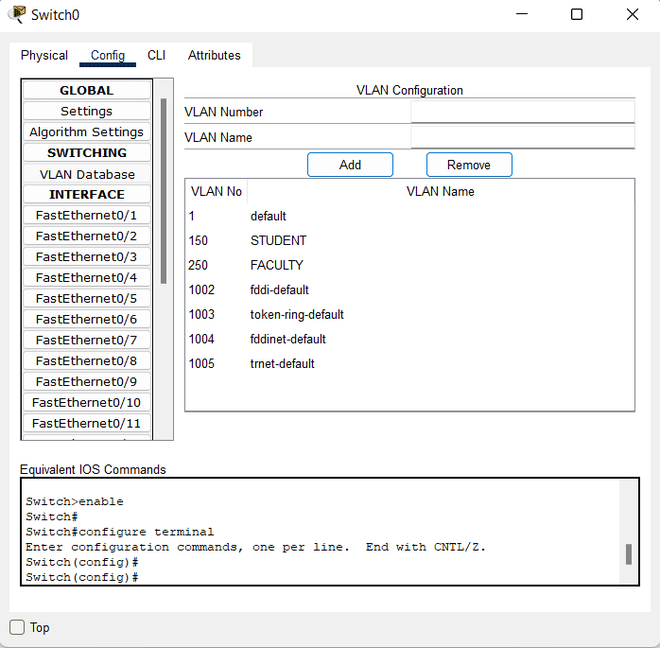
Task: Focus the VLAN Number input field
Action: tap(522, 112)
